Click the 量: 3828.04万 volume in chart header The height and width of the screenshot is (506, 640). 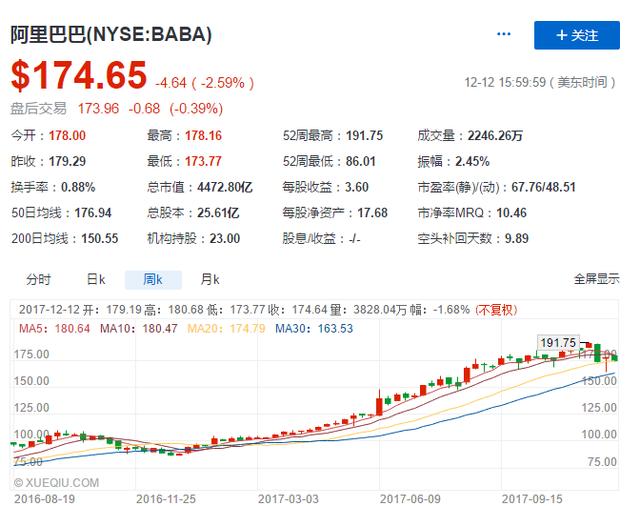point(368,310)
